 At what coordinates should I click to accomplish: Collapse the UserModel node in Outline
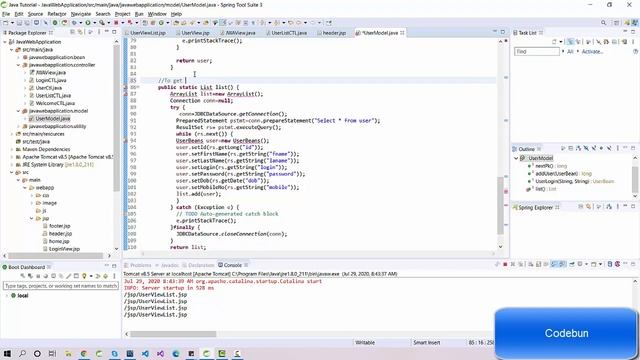point(516,158)
